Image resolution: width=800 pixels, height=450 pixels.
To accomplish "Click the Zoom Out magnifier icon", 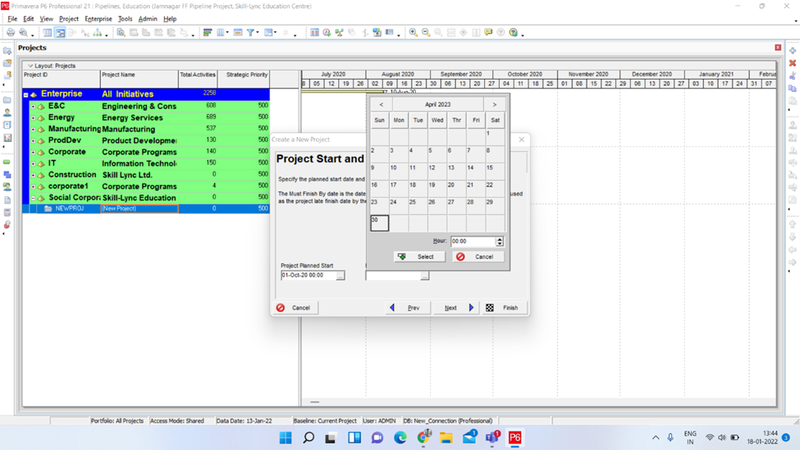I will pos(426,33).
